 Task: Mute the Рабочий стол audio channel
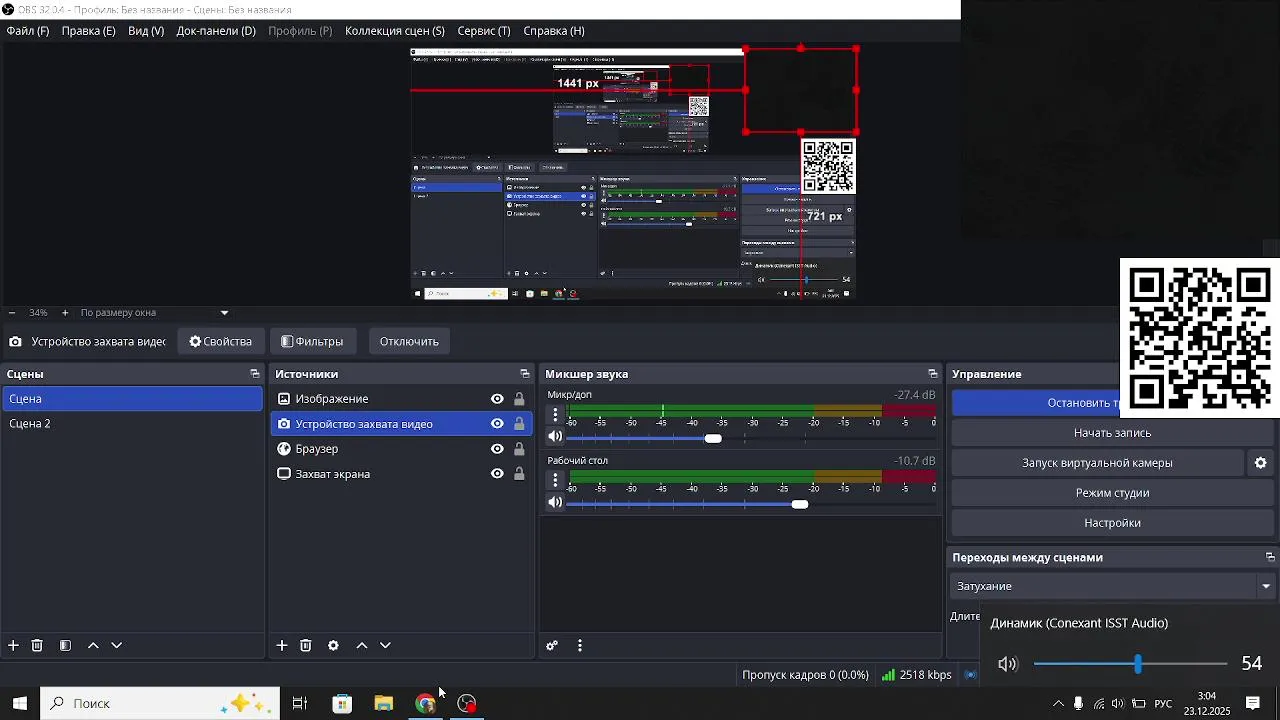555,503
